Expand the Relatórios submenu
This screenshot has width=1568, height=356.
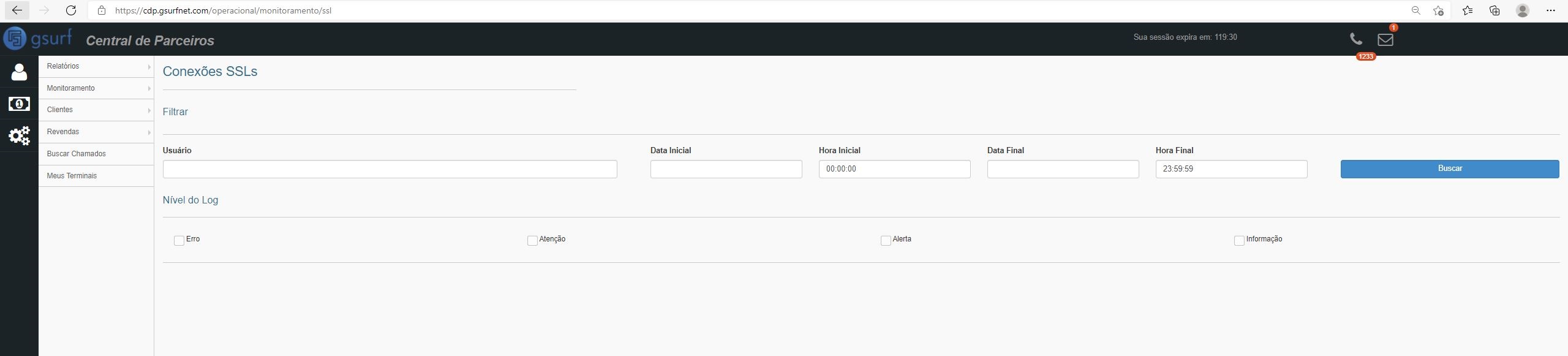96,66
